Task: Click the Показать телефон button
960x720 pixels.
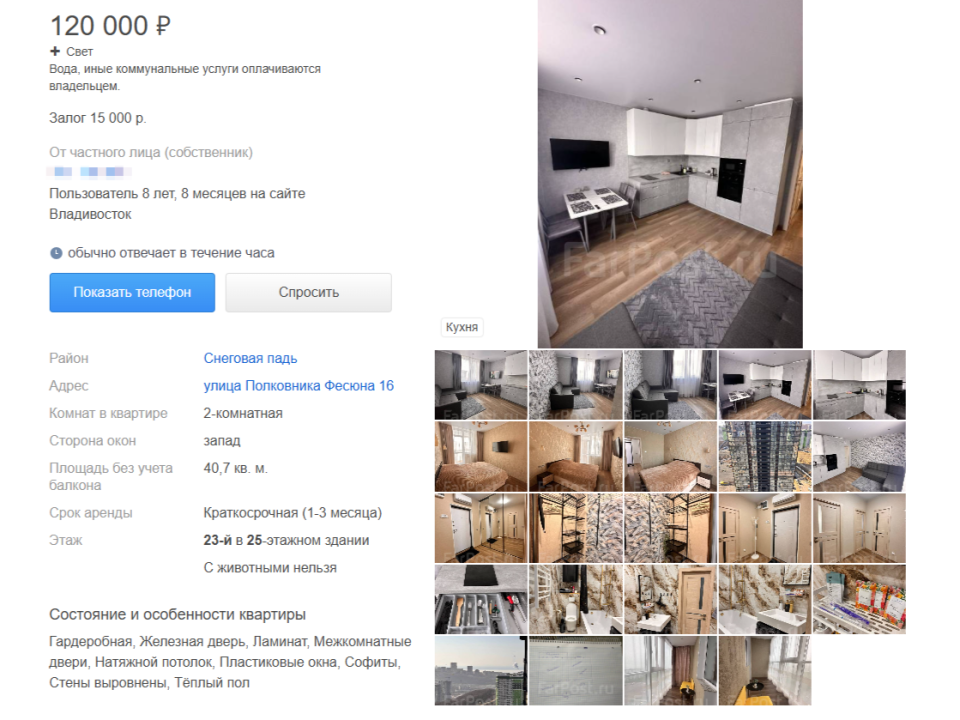Action: (132, 293)
